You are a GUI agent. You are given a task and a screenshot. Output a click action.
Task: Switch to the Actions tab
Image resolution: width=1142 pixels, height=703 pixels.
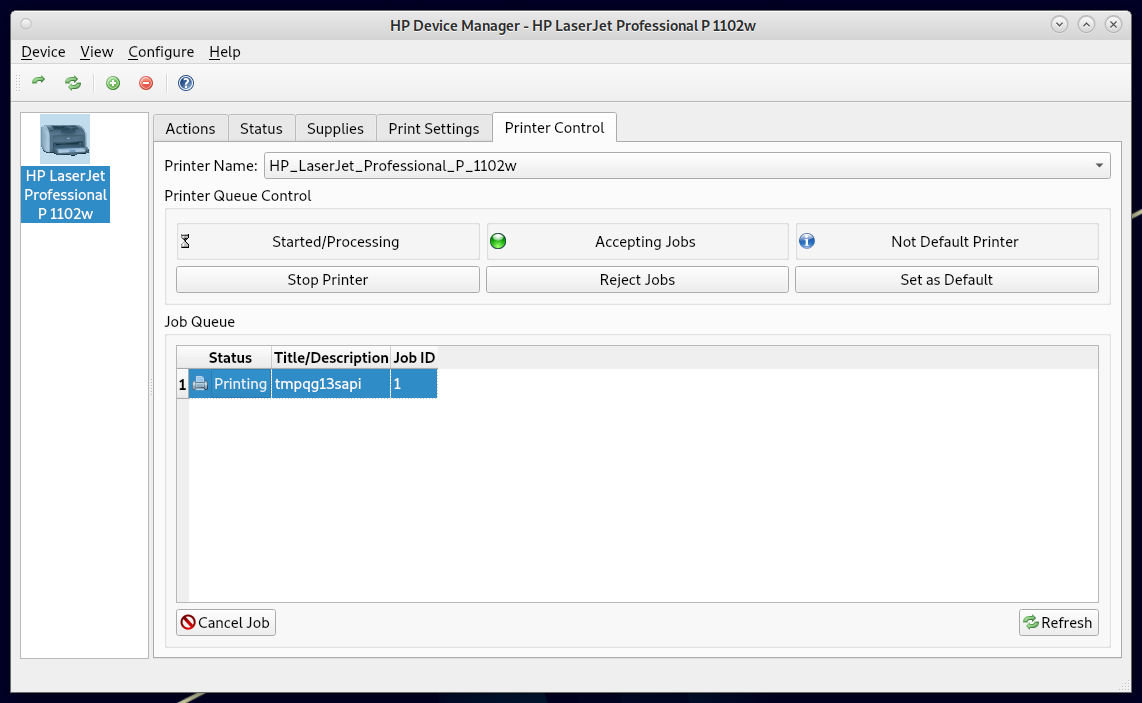[190, 128]
